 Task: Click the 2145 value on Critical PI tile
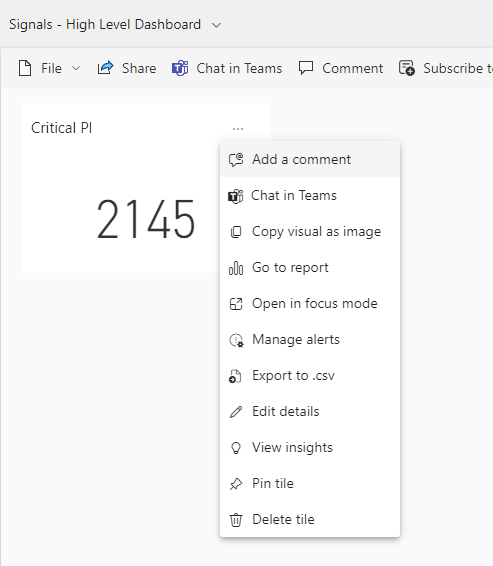[146, 219]
